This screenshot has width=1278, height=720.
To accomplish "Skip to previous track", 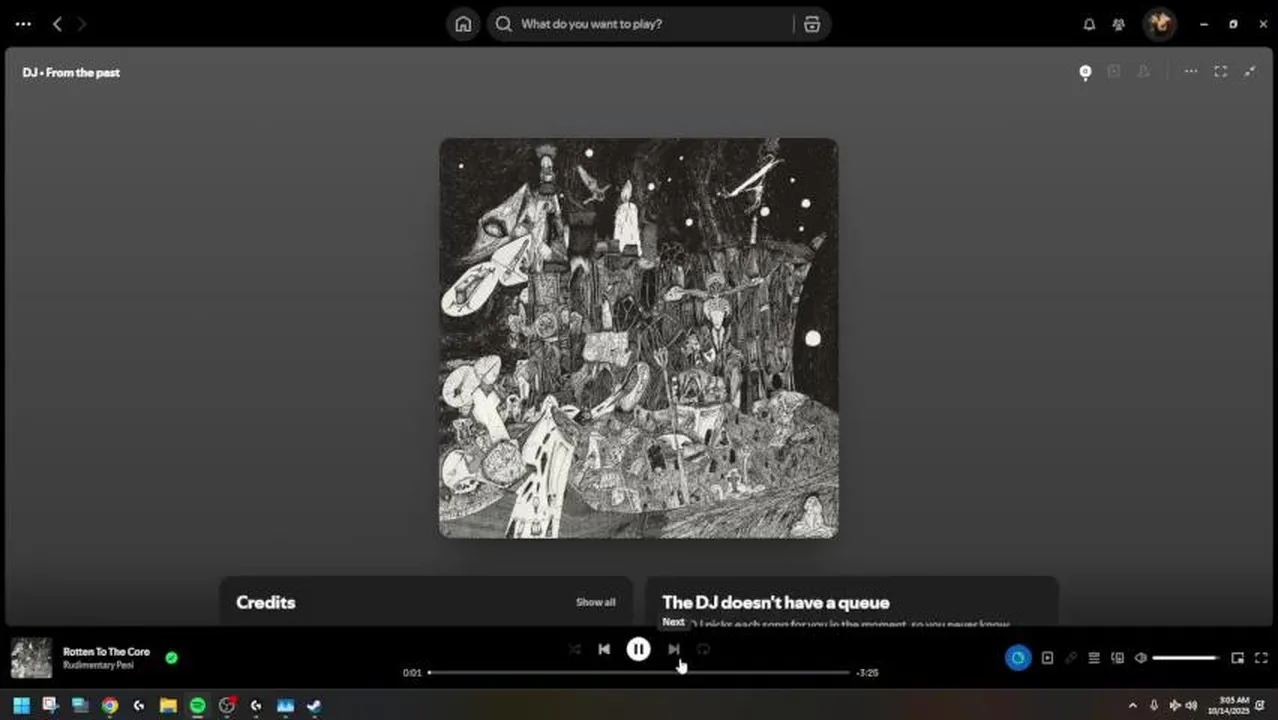I will click(604, 649).
